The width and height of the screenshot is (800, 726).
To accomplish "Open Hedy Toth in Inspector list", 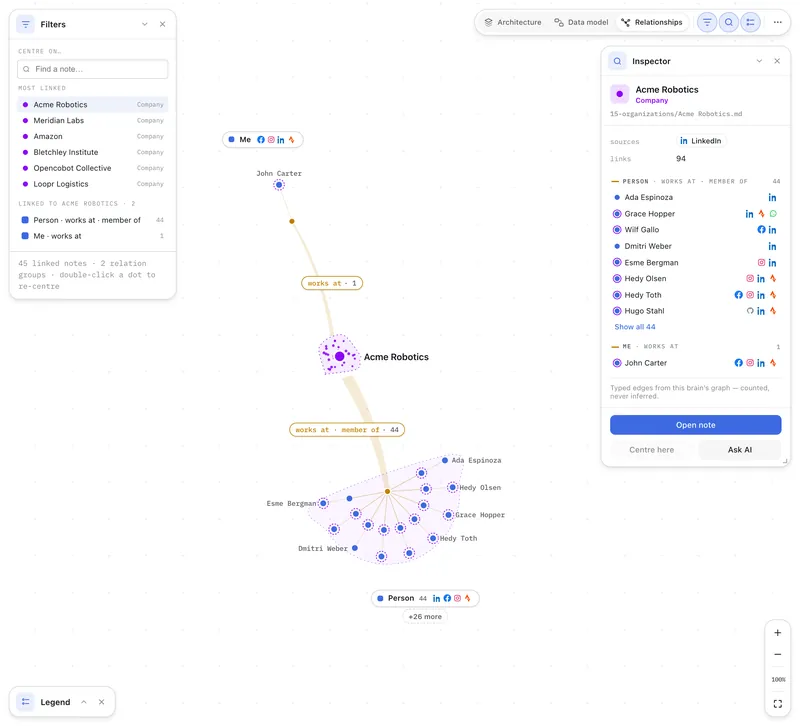I will [x=695, y=295].
